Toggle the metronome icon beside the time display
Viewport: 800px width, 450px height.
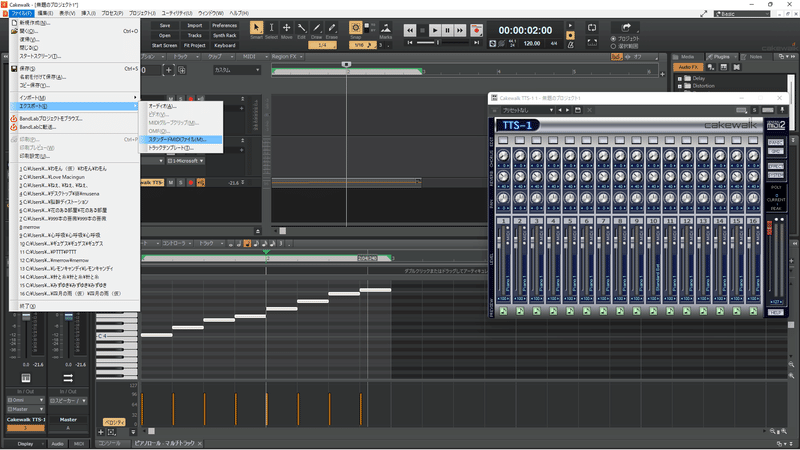[570, 45]
